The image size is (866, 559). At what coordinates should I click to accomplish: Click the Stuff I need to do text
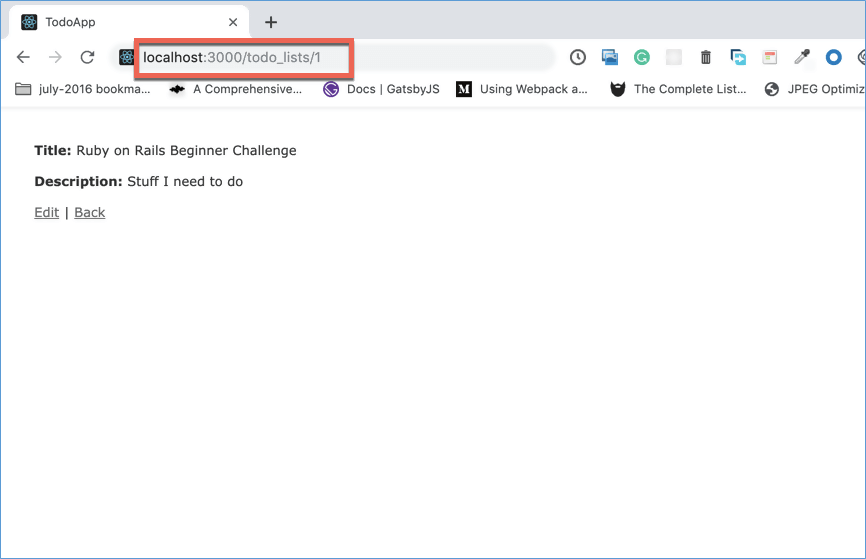(x=185, y=182)
